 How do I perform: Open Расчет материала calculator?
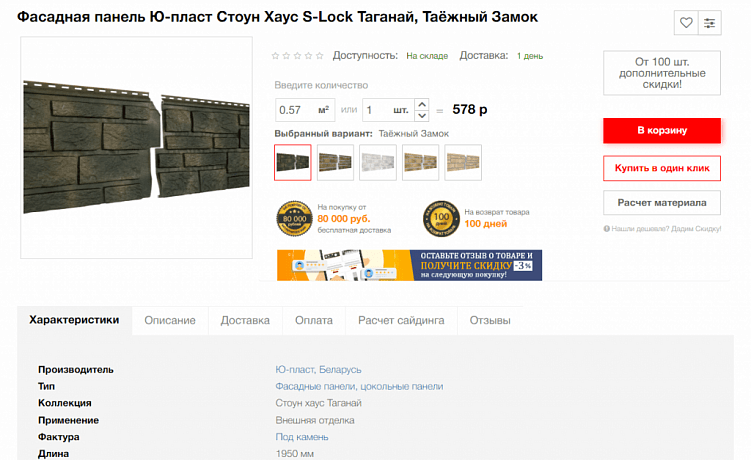662,203
